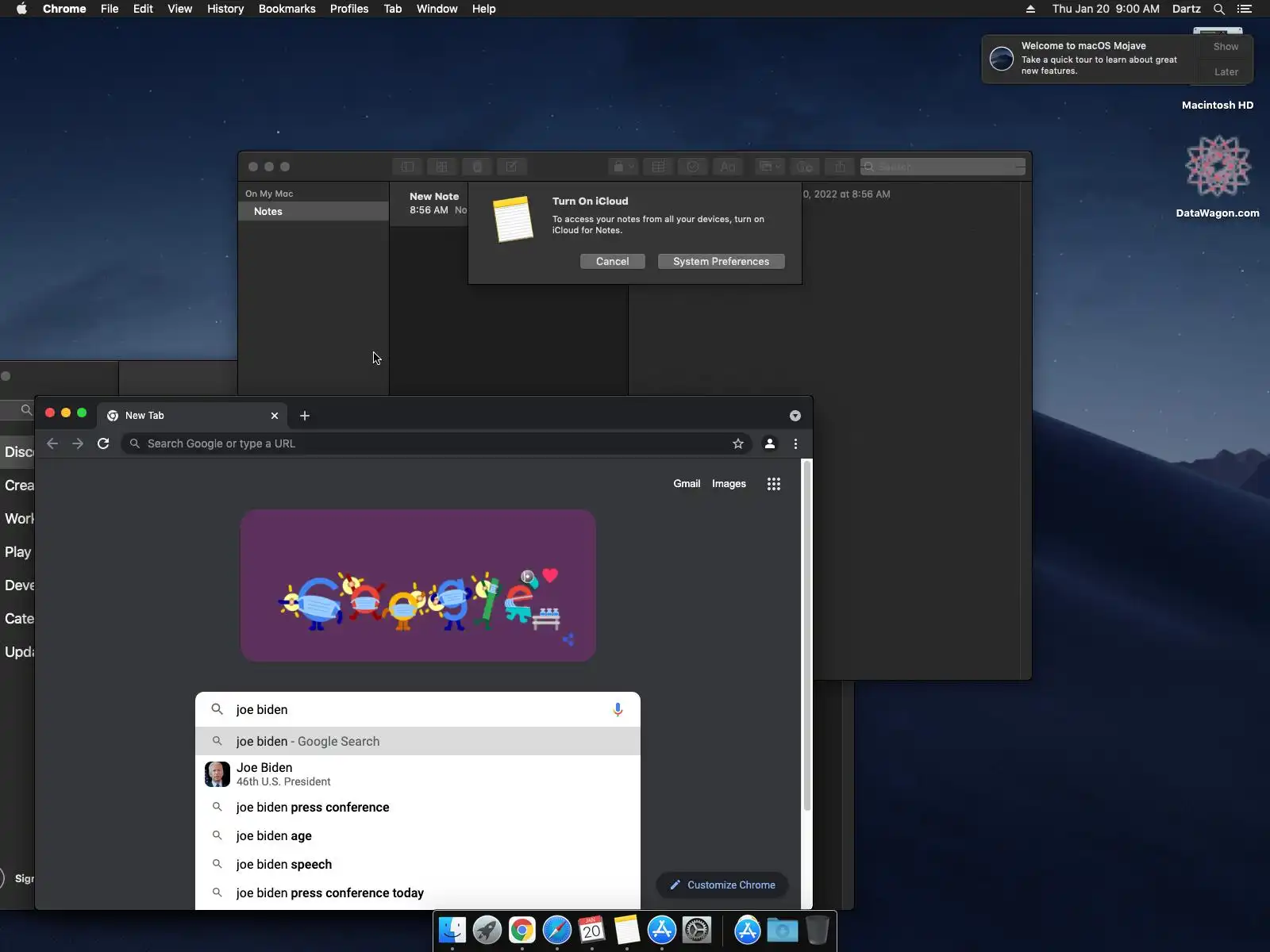Click the Chrome page vertical scrollbar
1270x952 pixels.
(x=807, y=635)
